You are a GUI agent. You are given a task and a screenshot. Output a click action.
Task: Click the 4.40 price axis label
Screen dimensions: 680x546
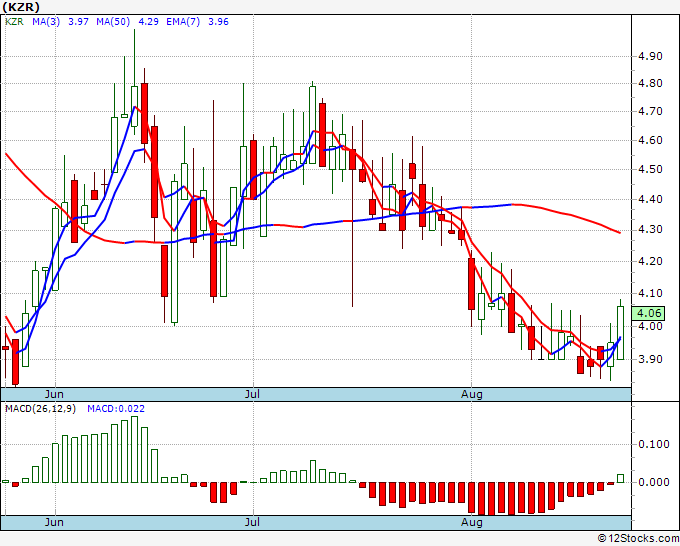pyautogui.click(x=651, y=199)
